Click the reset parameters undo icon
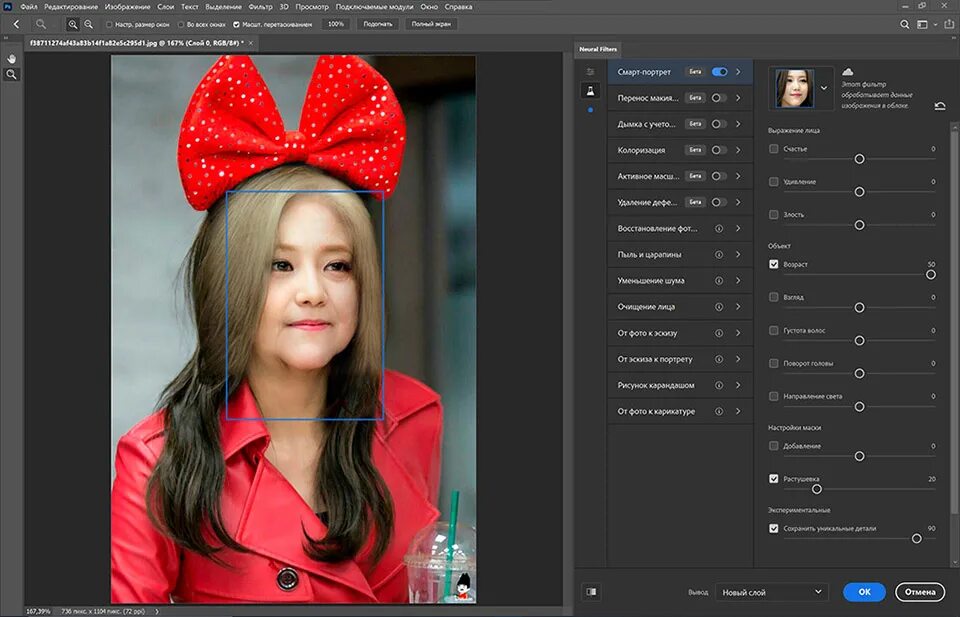960x617 pixels. coord(940,105)
